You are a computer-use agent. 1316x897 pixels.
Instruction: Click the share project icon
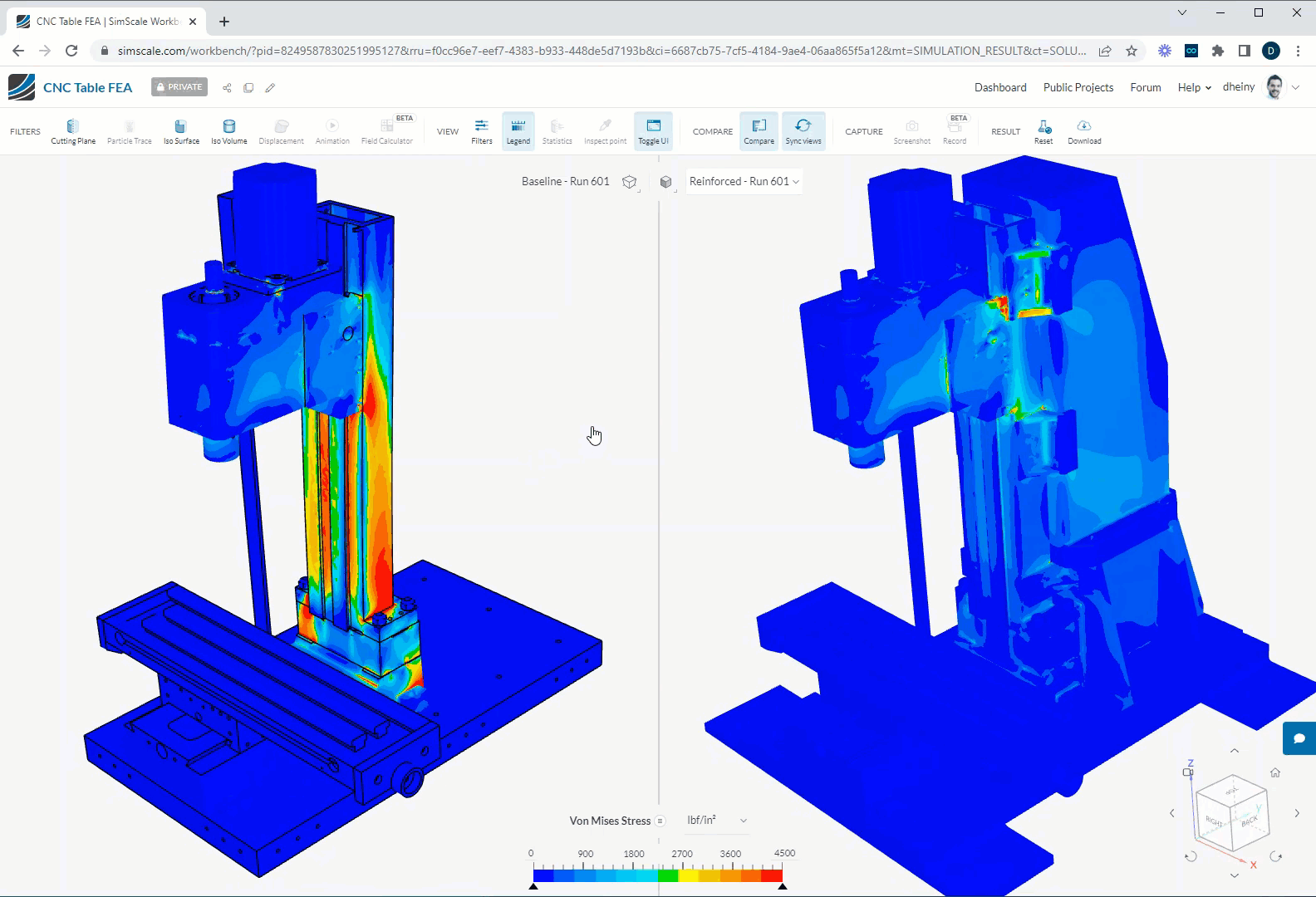pos(227,88)
